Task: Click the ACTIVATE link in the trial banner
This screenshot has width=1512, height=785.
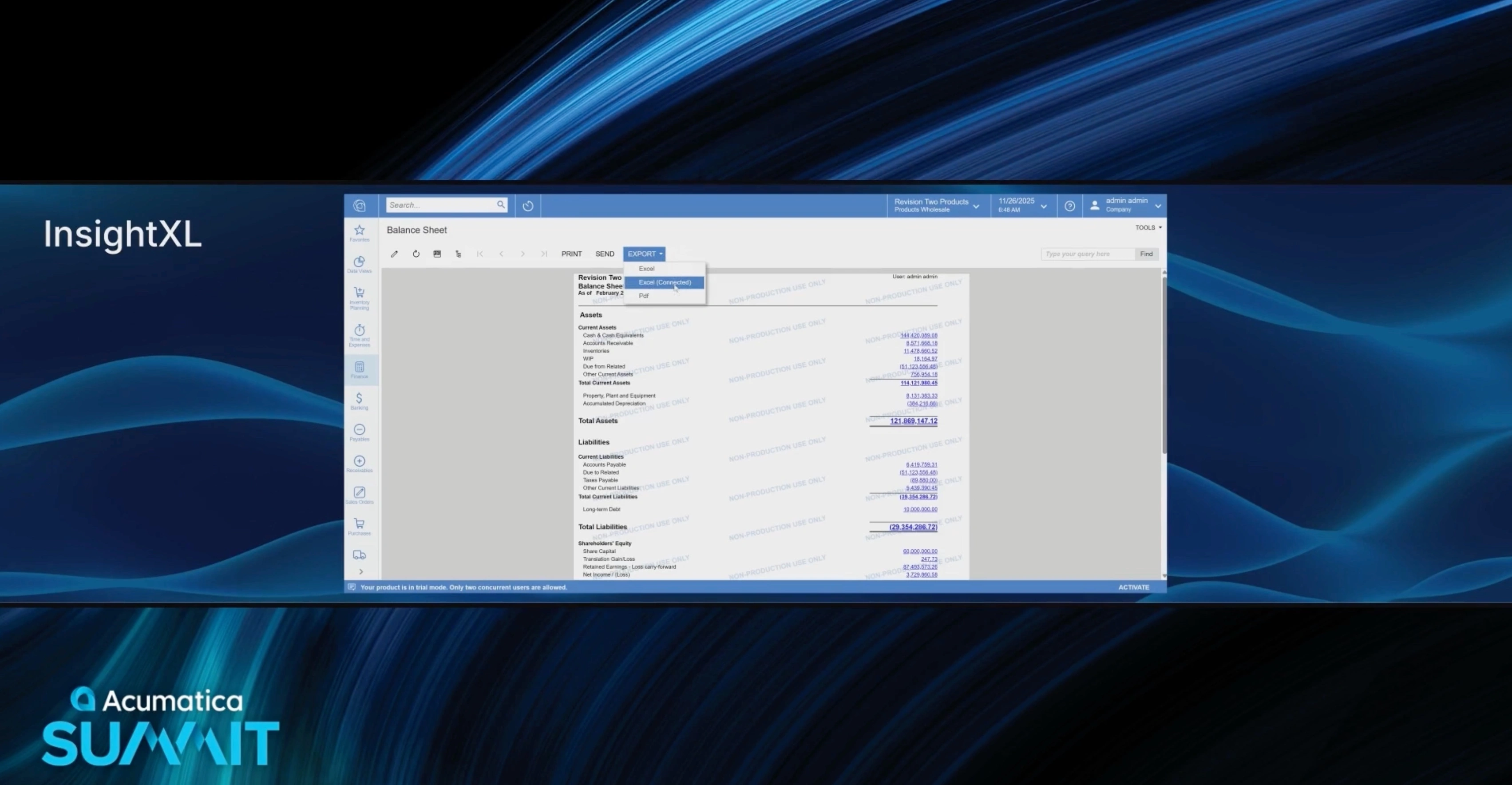Action: pyautogui.click(x=1133, y=587)
